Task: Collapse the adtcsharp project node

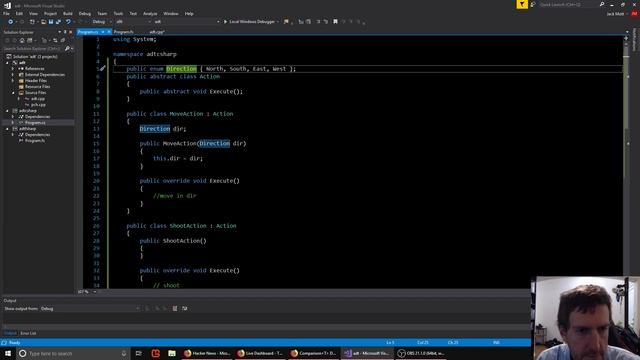Action: pyautogui.click(x=7, y=111)
